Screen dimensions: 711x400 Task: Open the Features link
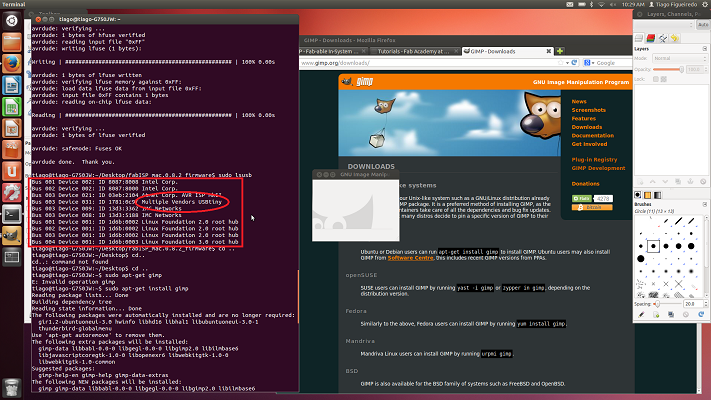coord(584,118)
